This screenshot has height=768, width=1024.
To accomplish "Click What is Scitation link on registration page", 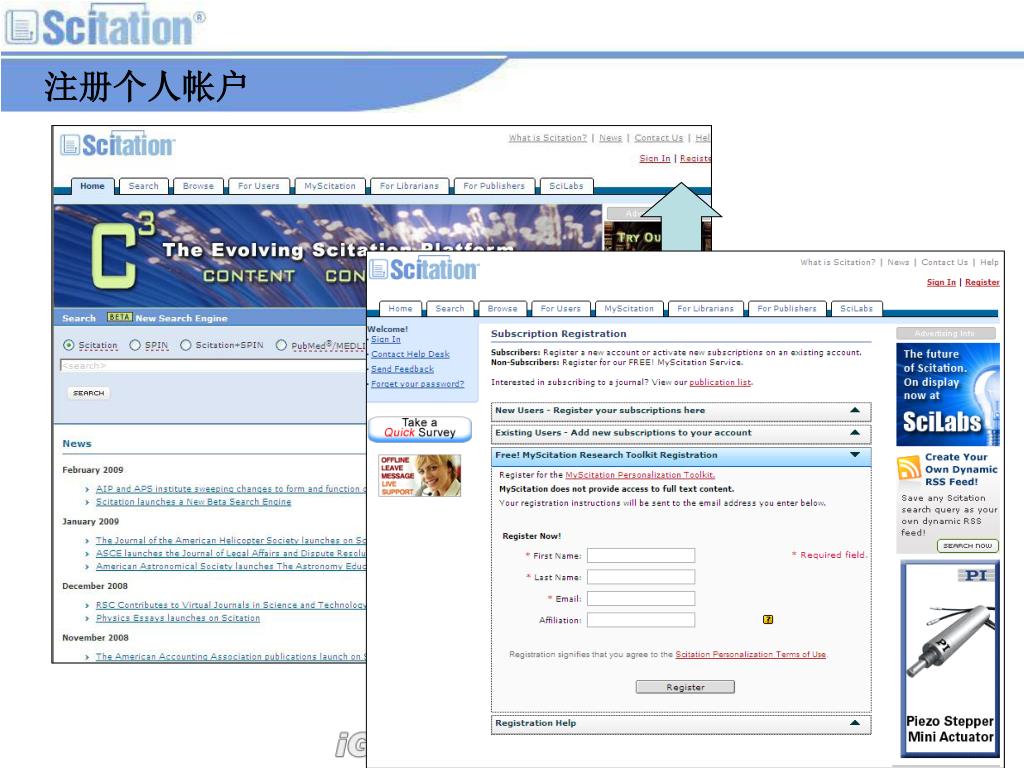I will coord(838,262).
